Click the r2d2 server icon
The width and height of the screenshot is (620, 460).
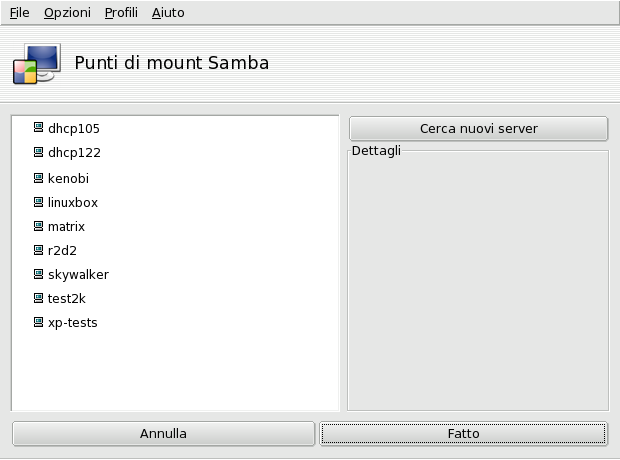39,251
